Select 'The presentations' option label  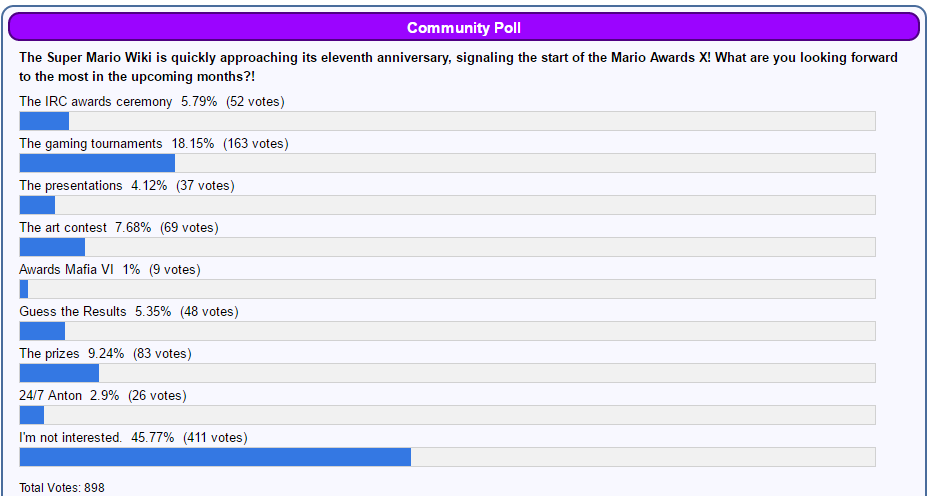70,186
